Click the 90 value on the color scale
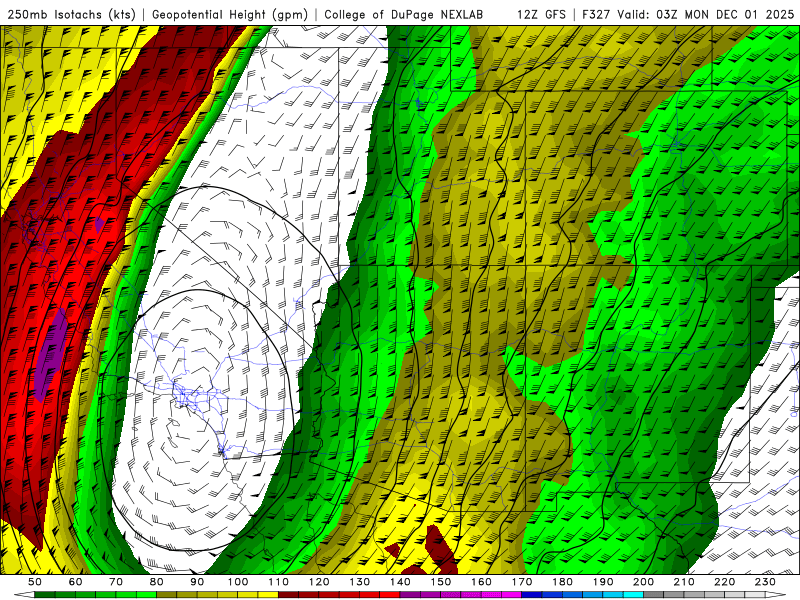Viewport: 800px width, 600px height. [197, 582]
